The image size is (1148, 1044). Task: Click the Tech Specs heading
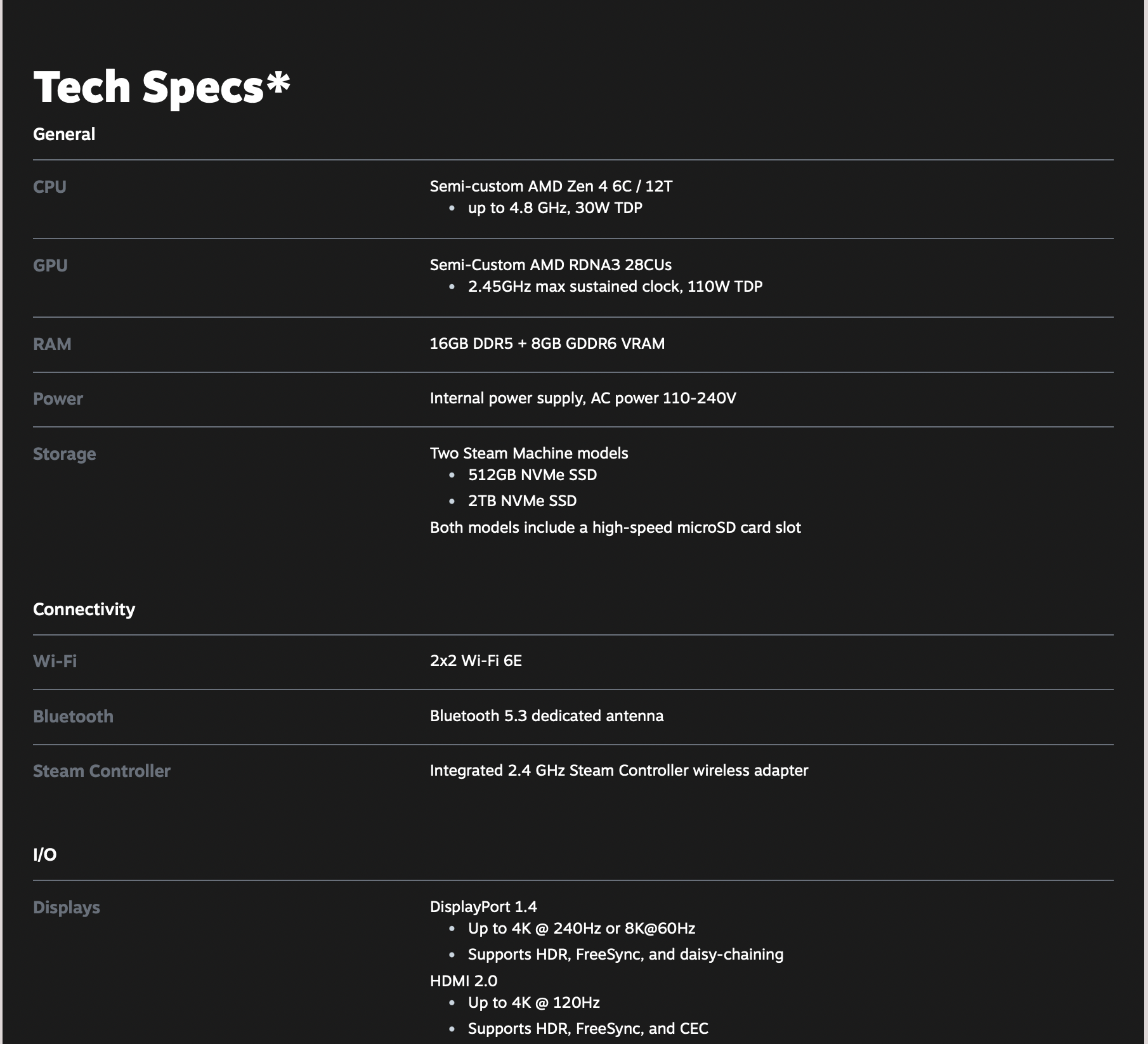162,87
